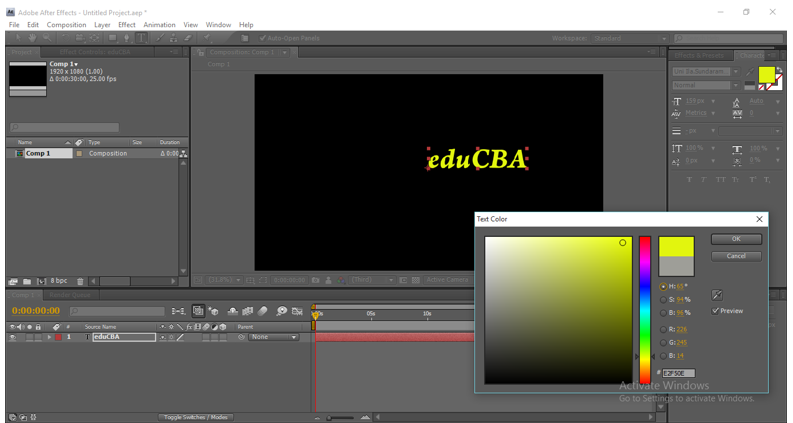Select the Clone Stamp tool
793x423 pixels.
(173, 38)
